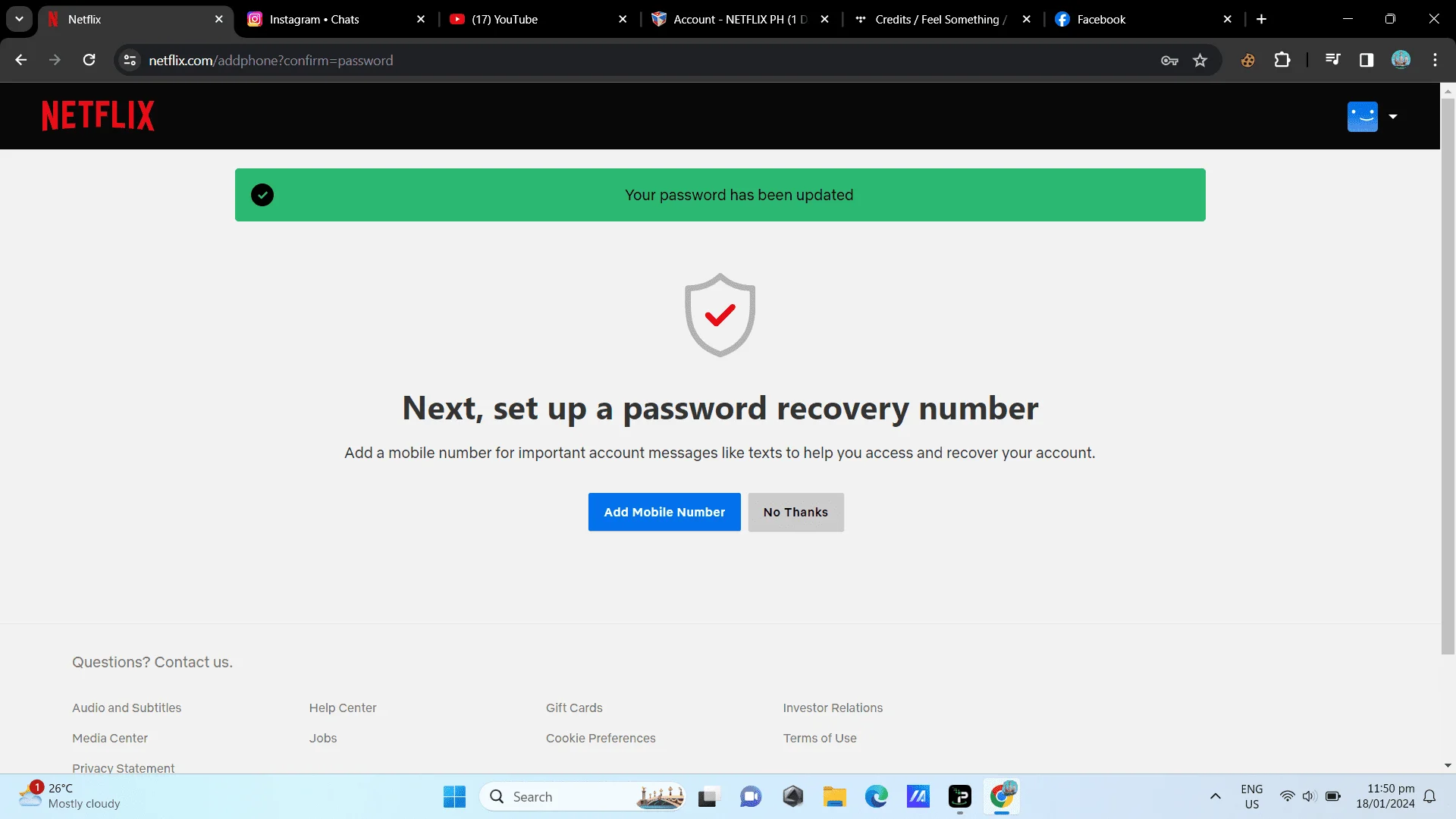Open the notifications bell icon
The image size is (1456, 819).
click(1429, 796)
